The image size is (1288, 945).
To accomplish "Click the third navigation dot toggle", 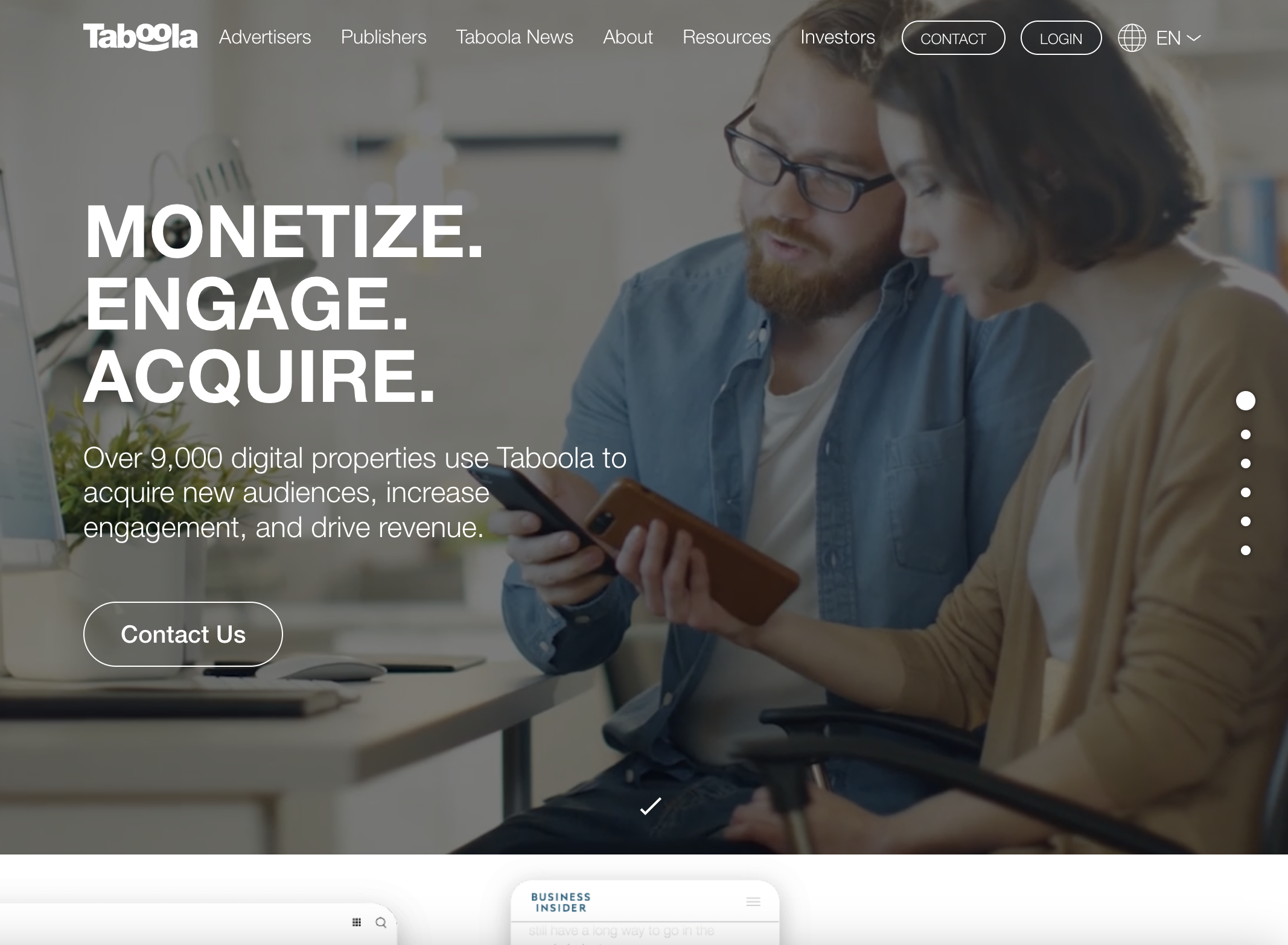I will click(x=1246, y=462).
